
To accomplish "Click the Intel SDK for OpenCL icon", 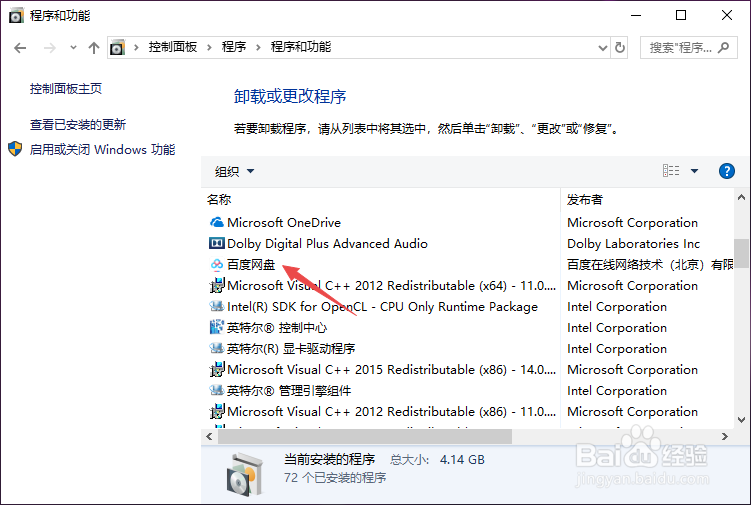I will coord(216,306).
